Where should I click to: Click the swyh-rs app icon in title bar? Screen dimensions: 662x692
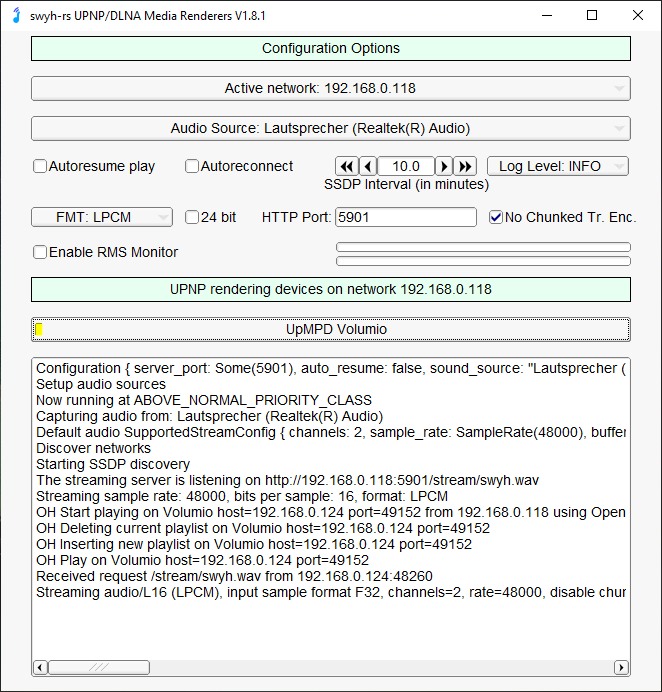[14, 16]
